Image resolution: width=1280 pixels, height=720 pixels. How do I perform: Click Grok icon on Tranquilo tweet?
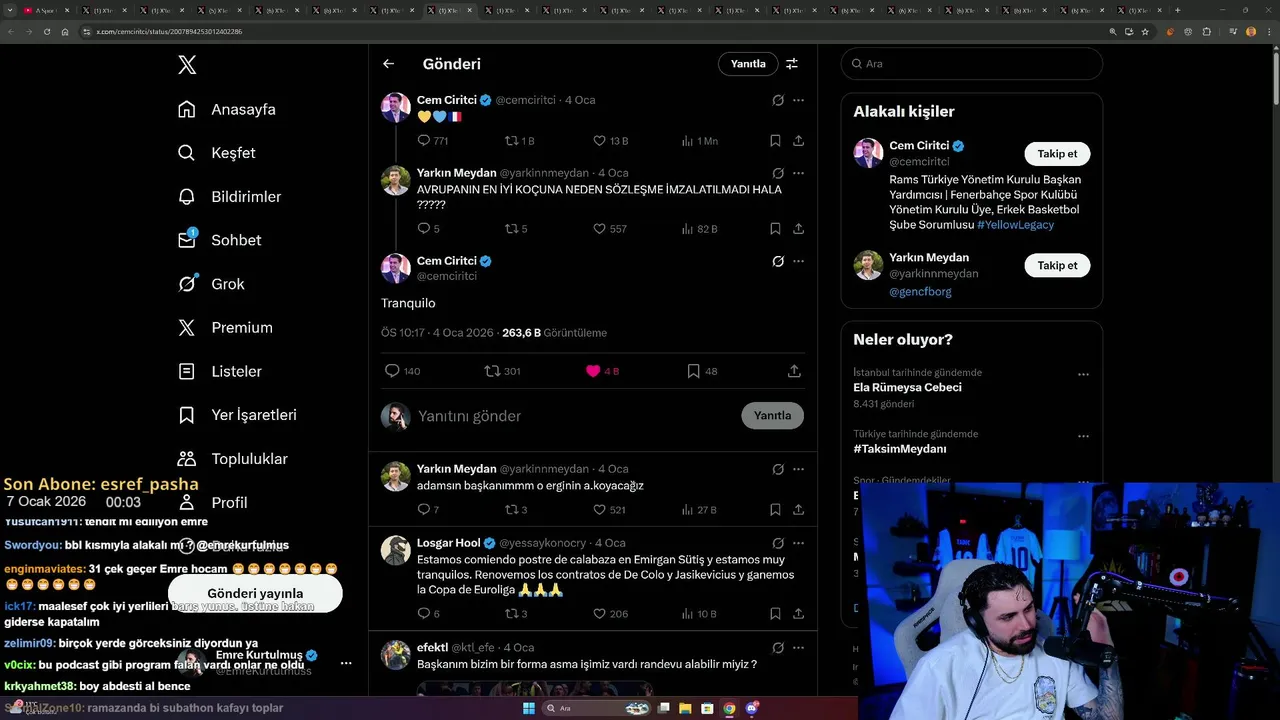tap(778, 261)
